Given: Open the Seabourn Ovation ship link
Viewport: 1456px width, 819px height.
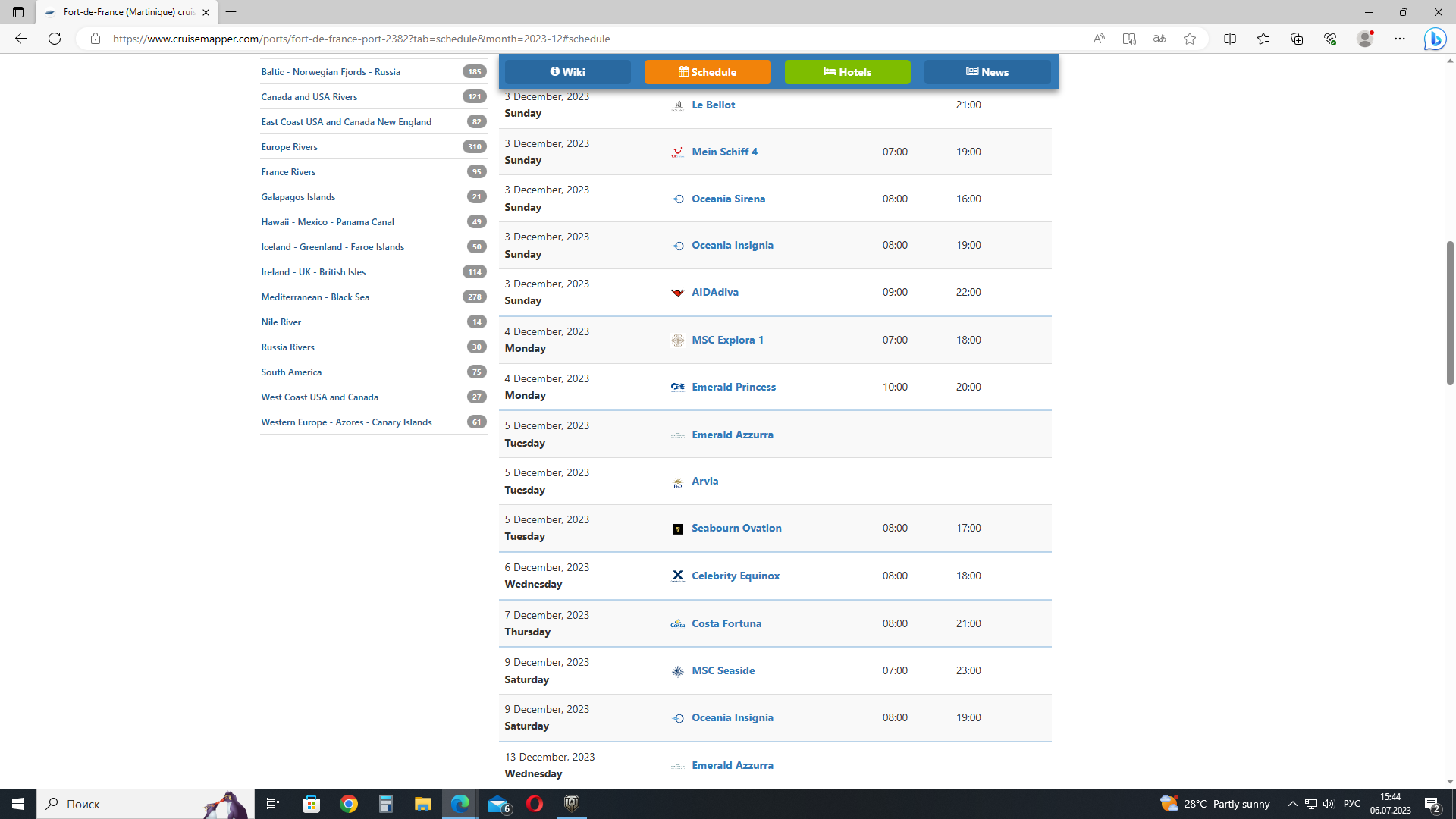Looking at the screenshot, I should click(x=736, y=528).
